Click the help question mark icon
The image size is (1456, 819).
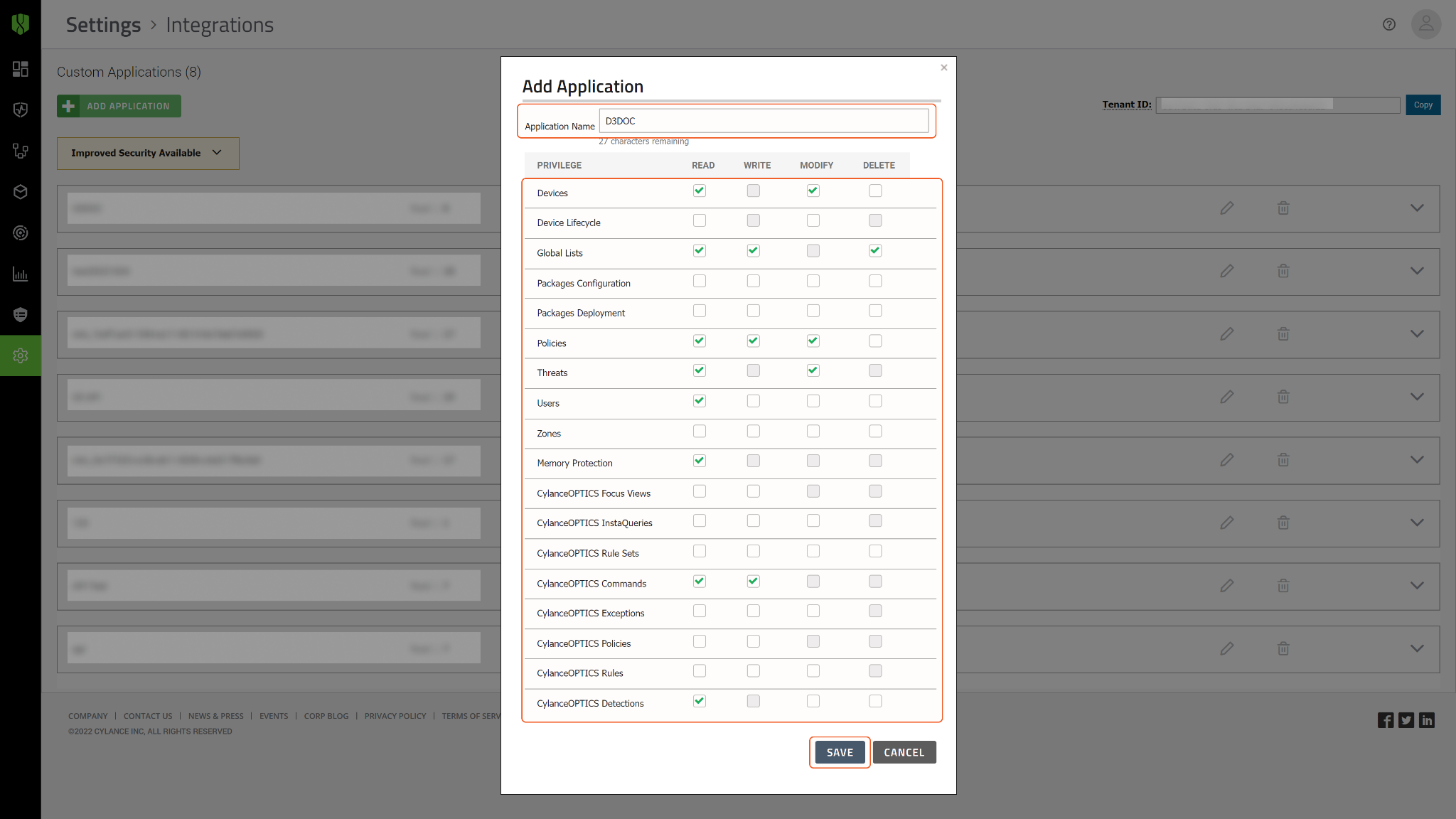(1388, 25)
